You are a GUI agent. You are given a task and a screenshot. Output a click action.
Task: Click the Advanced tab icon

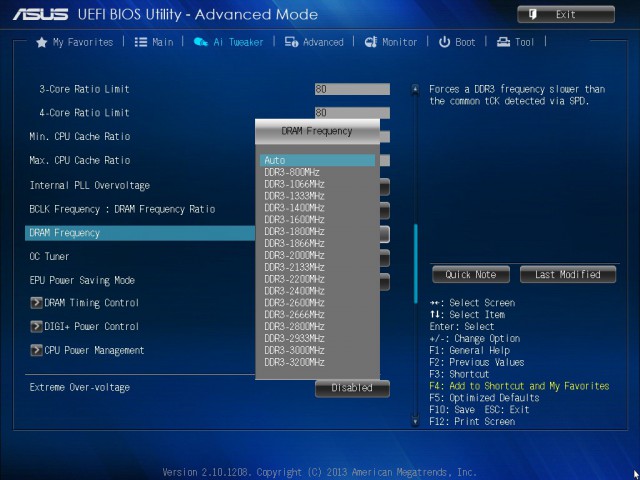coord(291,42)
